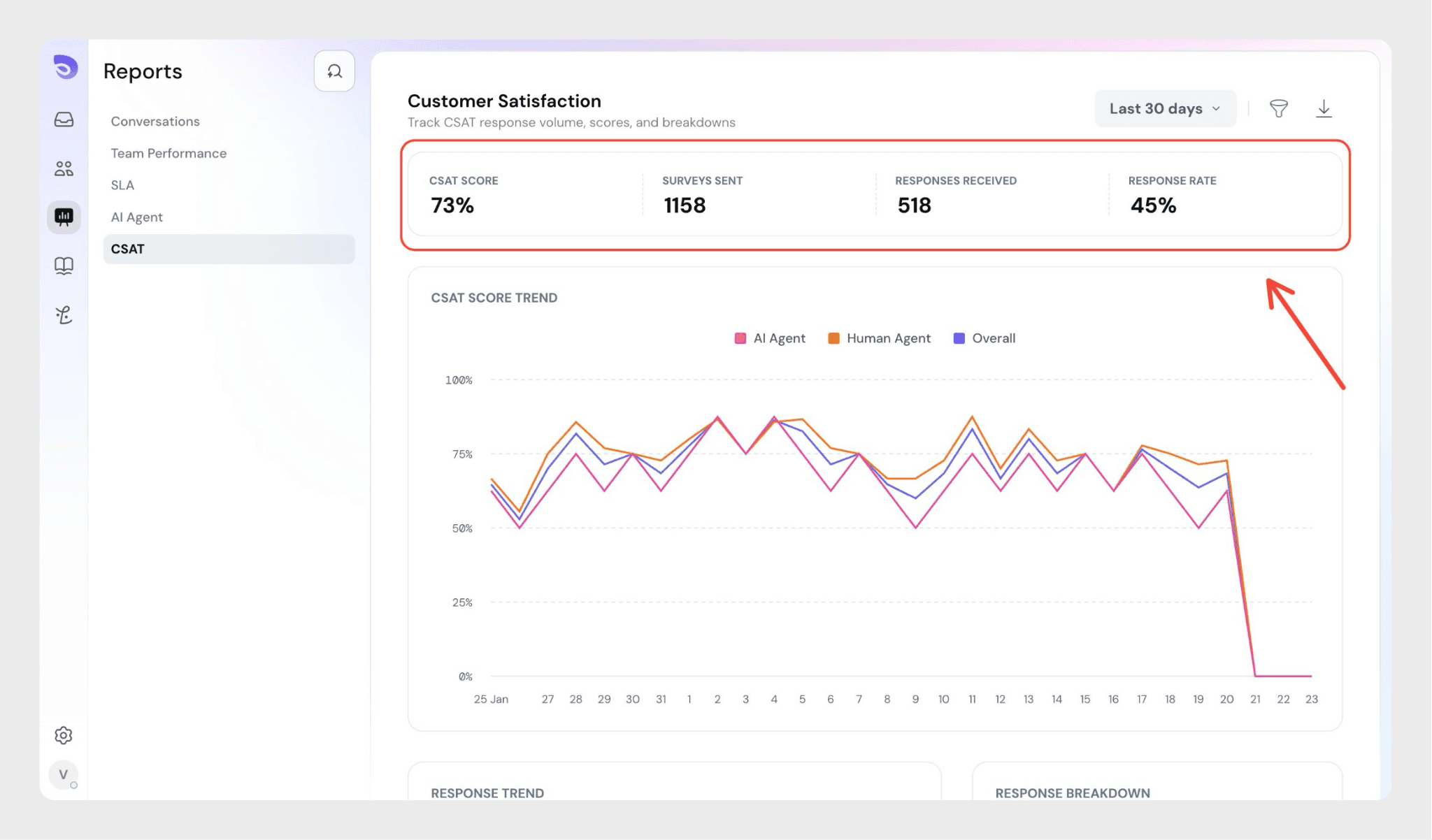Toggle Human Agent series in legend
Screen dimensions: 1432x840
click(879, 338)
